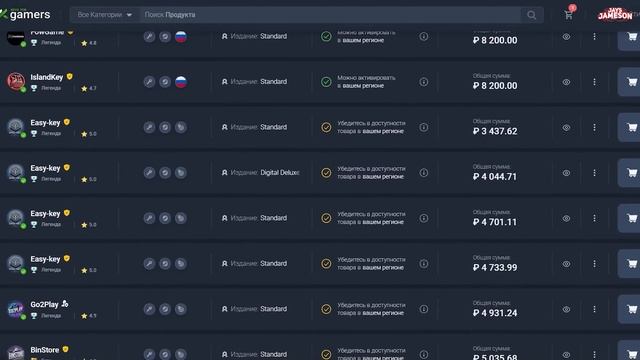Open the shopping cart in header

tap(568, 16)
